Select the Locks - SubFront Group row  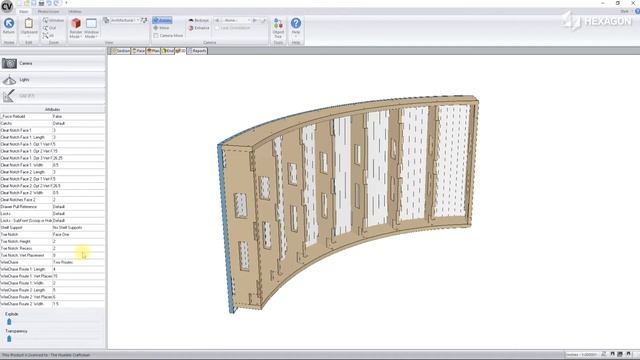(x=53, y=220)
